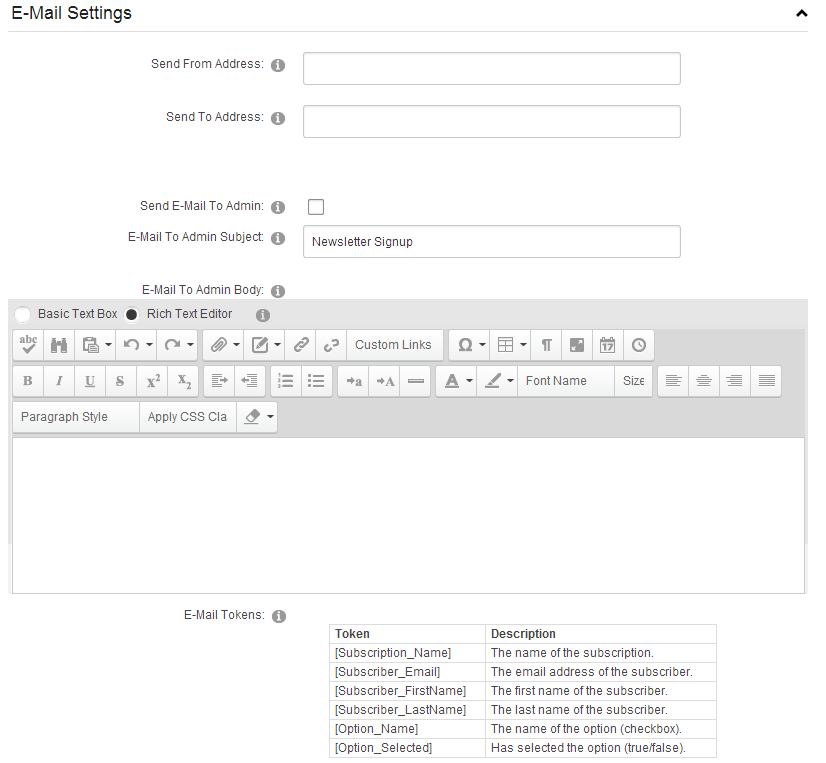
Task: Justify the text alignment
Action: pos(766,381)
